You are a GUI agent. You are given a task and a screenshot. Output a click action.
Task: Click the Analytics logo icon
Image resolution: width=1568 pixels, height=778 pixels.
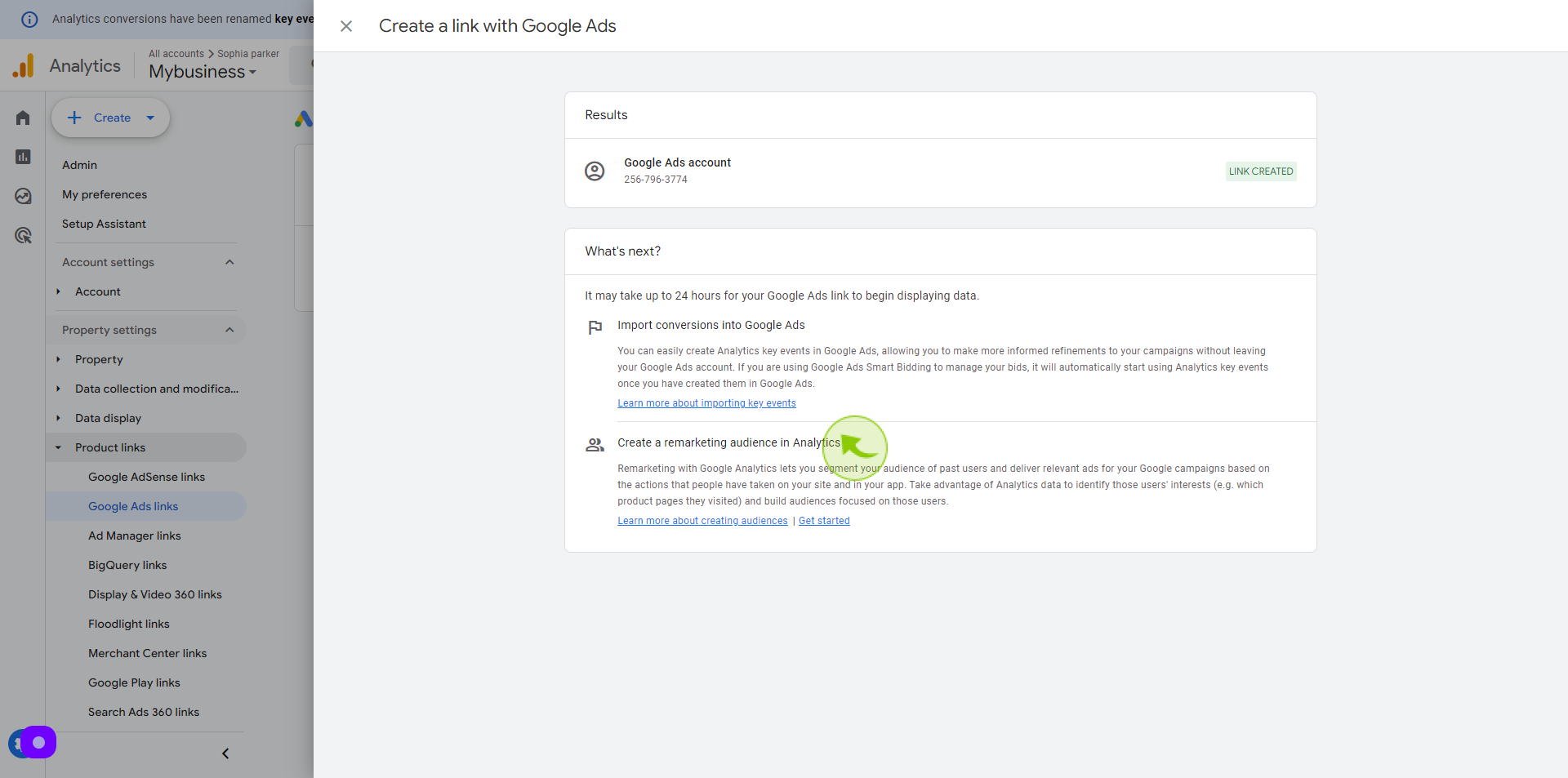pos(24,65)
